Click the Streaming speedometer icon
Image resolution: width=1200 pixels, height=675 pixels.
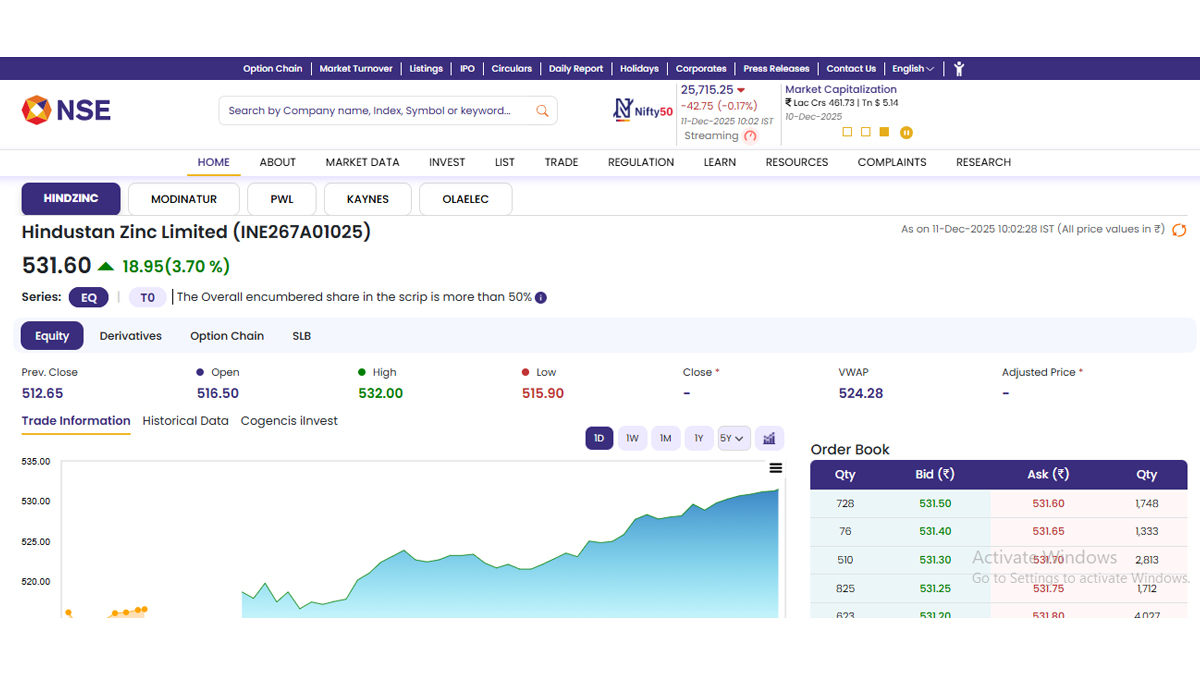point(751,136)
